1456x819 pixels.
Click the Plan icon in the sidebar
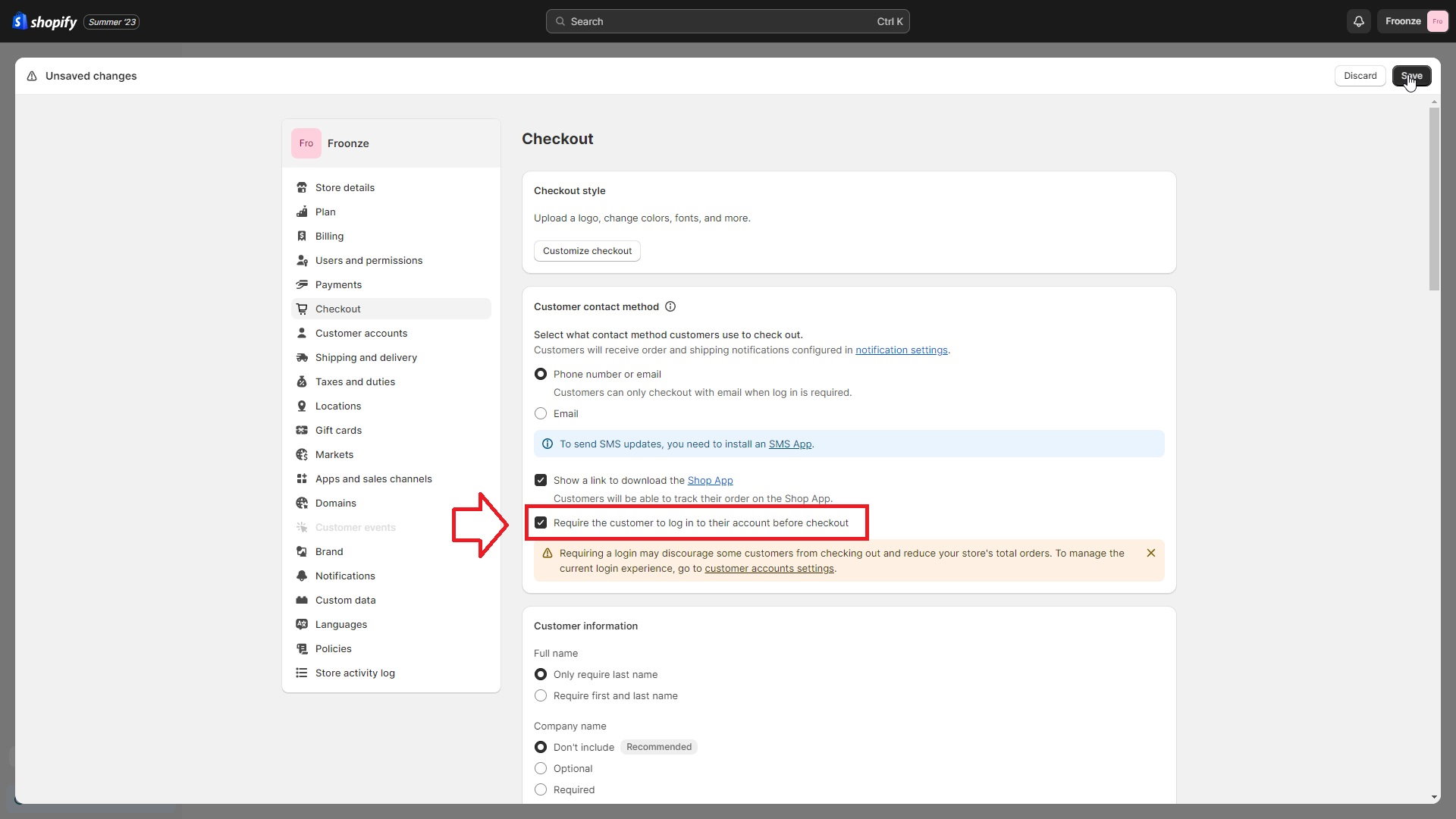point(302,212)
